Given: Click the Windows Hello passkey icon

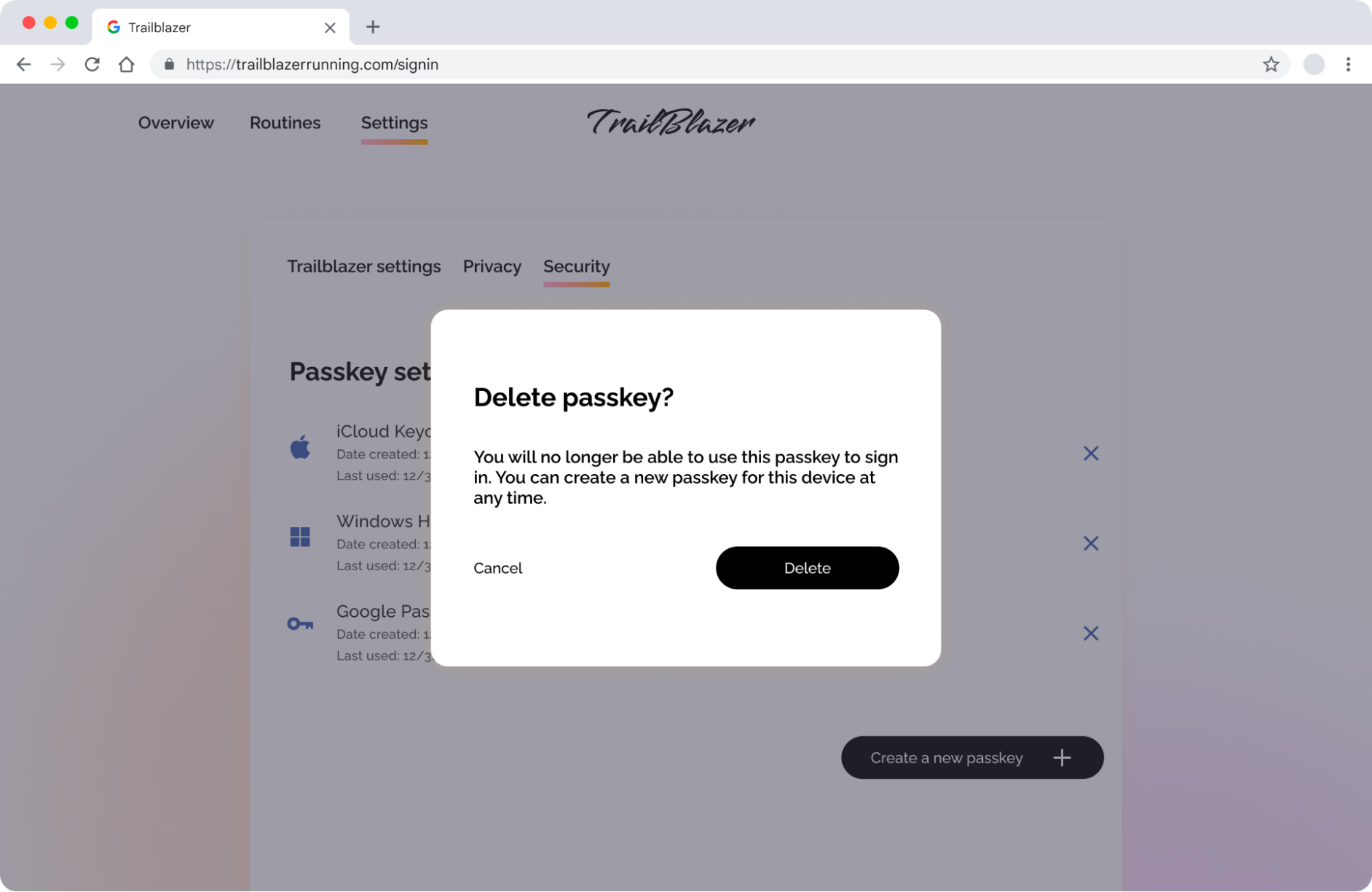Looking at the screenshot, I should (x=300, y=535).
